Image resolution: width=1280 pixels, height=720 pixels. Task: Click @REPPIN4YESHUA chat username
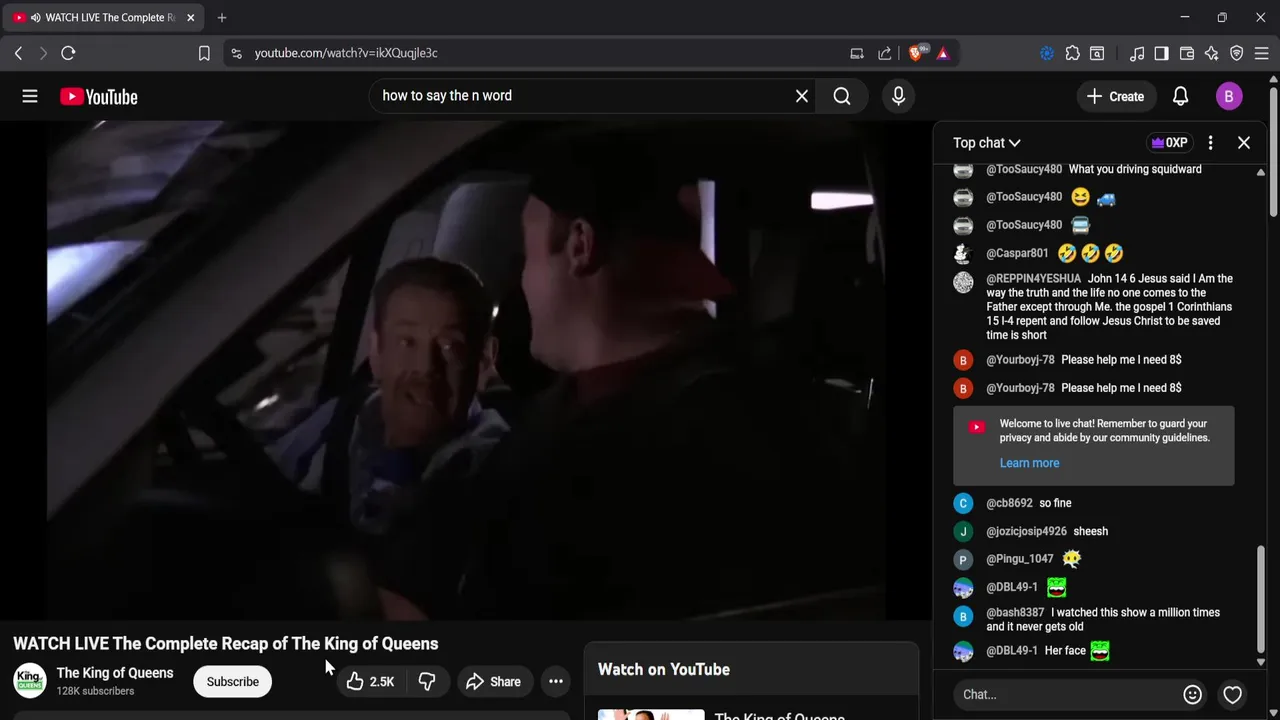(x=1034, y=279)
